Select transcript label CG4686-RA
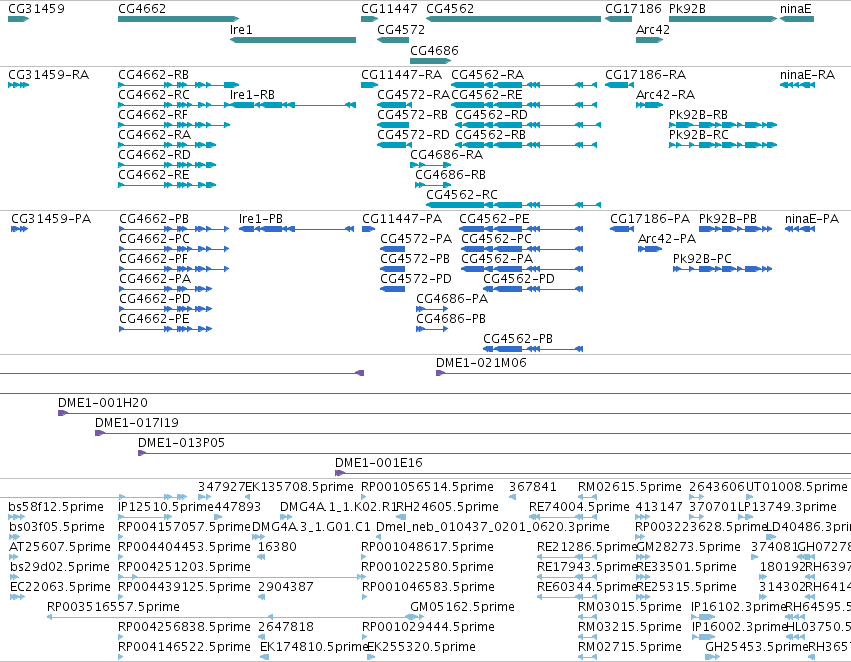The height and width of the screenshot is (662, 851). point(447,155)
